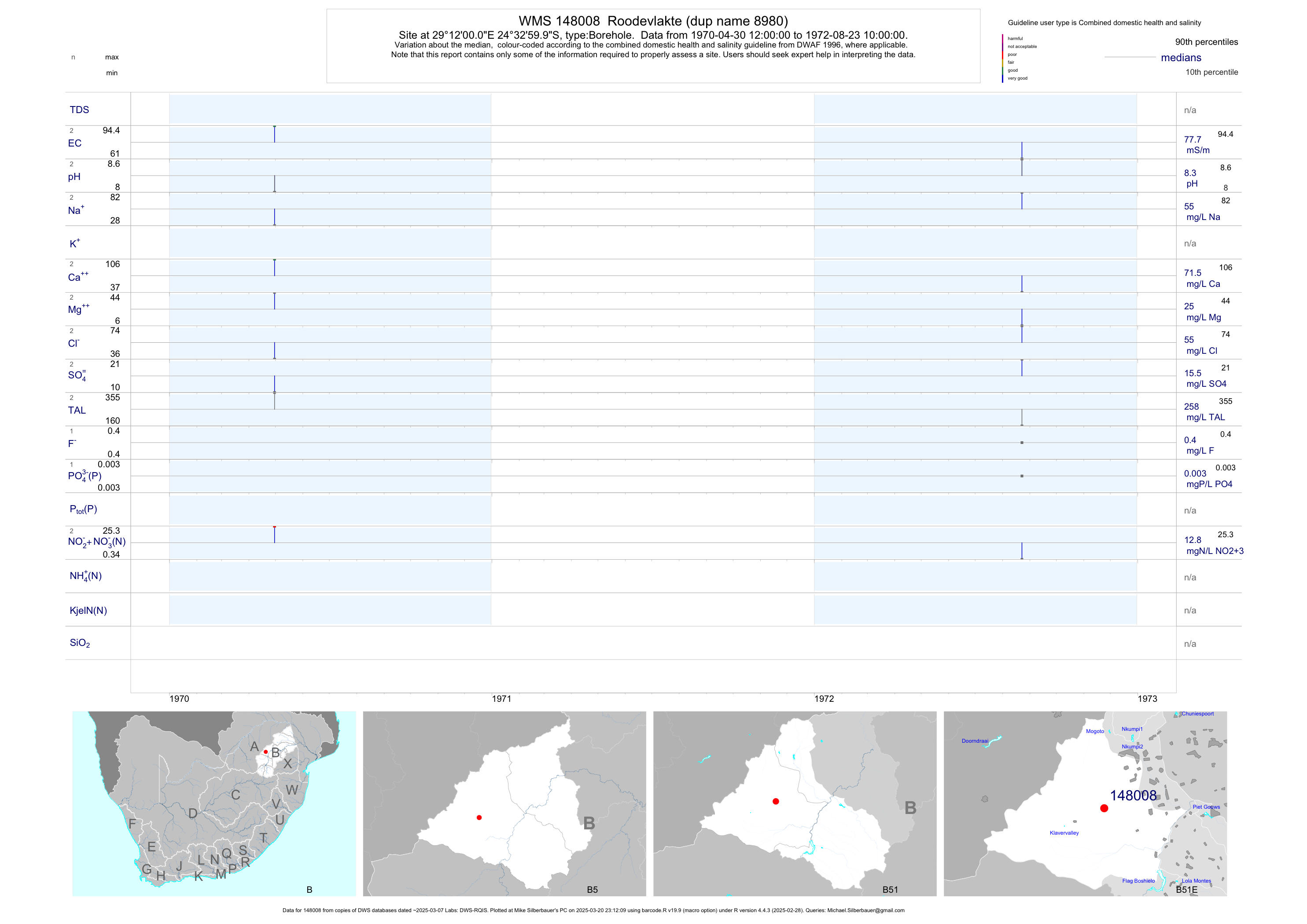Screen dimensions: 1307x924
Task: Open the B51E catchment map thumbnail
Action: tap(1085, 803)
